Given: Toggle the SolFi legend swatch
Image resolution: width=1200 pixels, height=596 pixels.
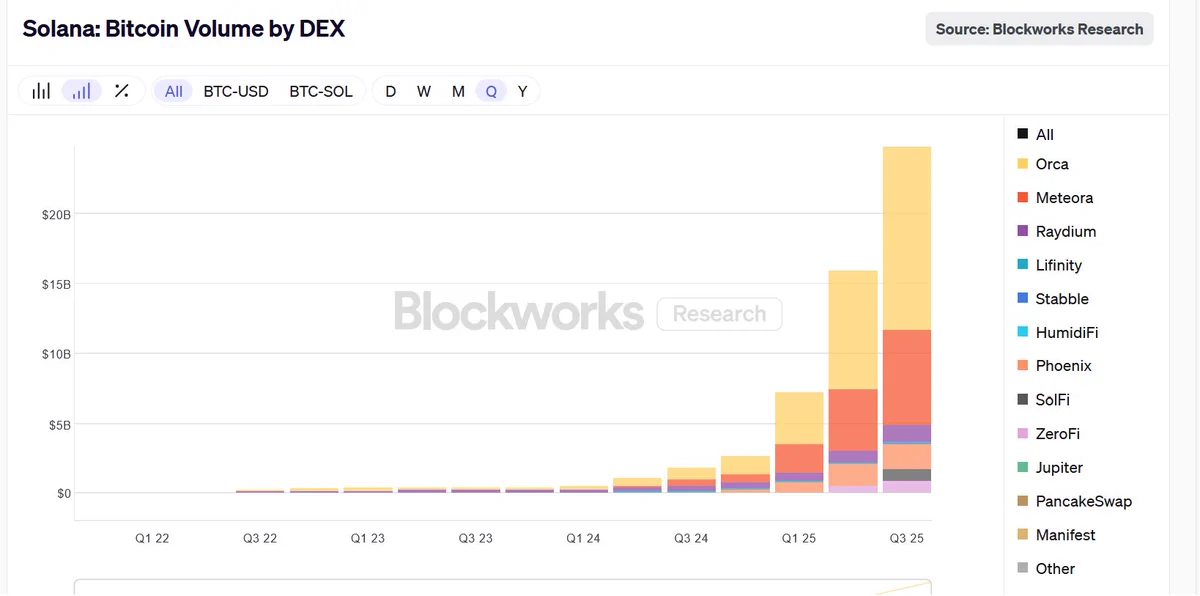Looking at the screenshot, I should click(1022, 399).
